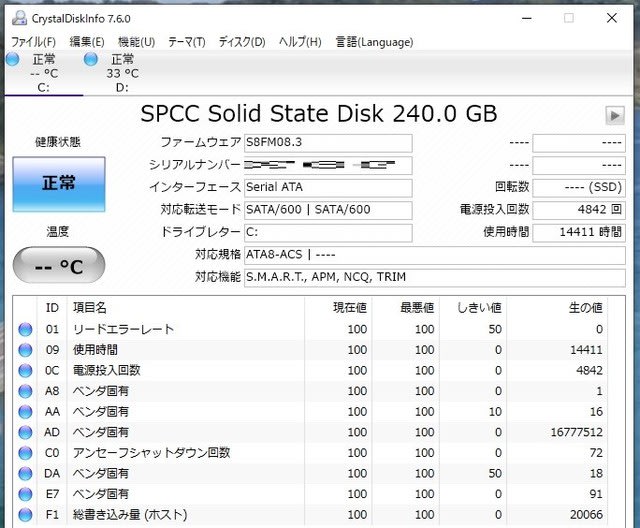
Task: Open the ヘルプ(H) menu
Action: point(300,42)
